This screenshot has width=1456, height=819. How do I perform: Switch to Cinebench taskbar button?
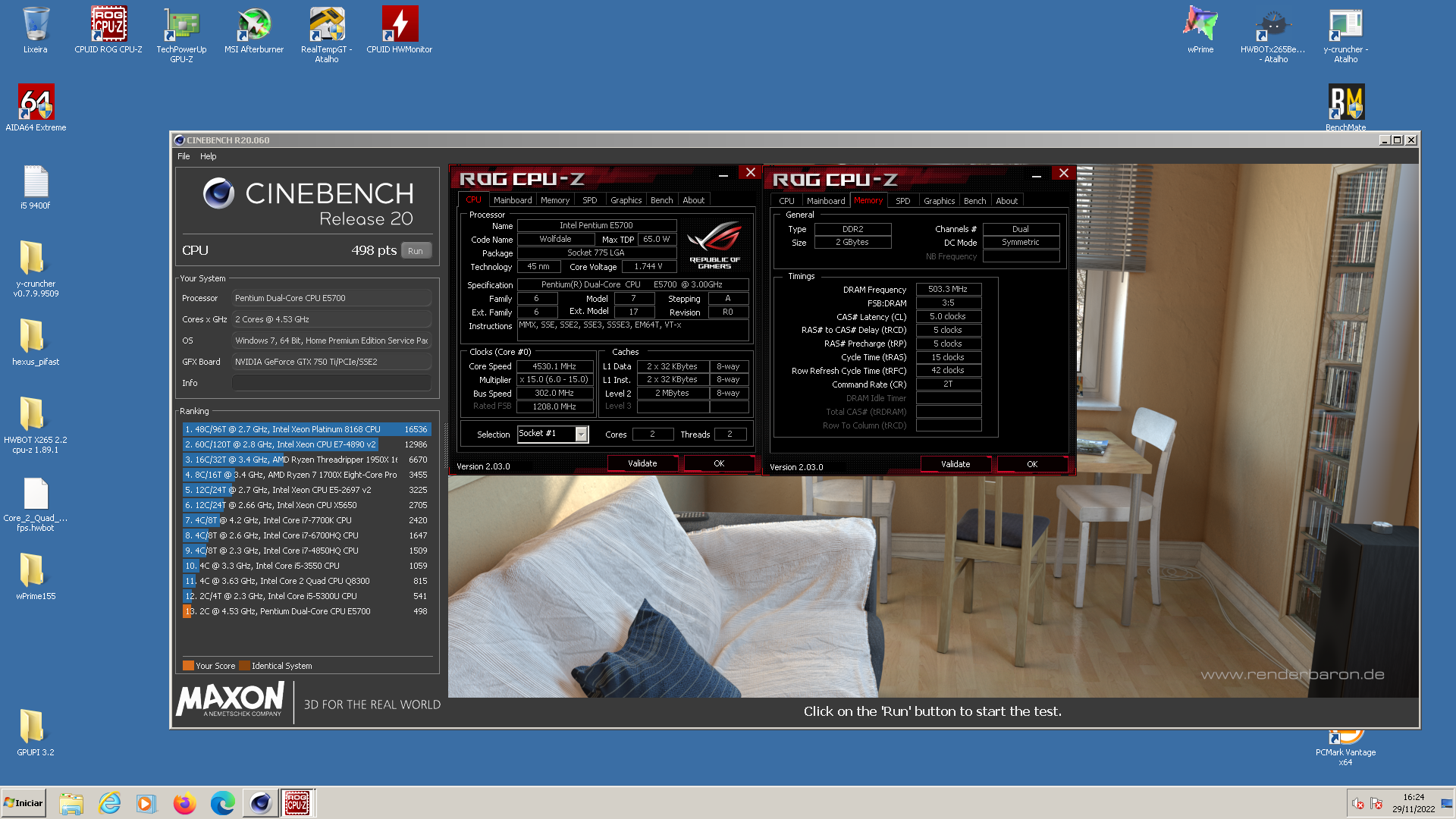pyautogui.click(x=260, y=803)
